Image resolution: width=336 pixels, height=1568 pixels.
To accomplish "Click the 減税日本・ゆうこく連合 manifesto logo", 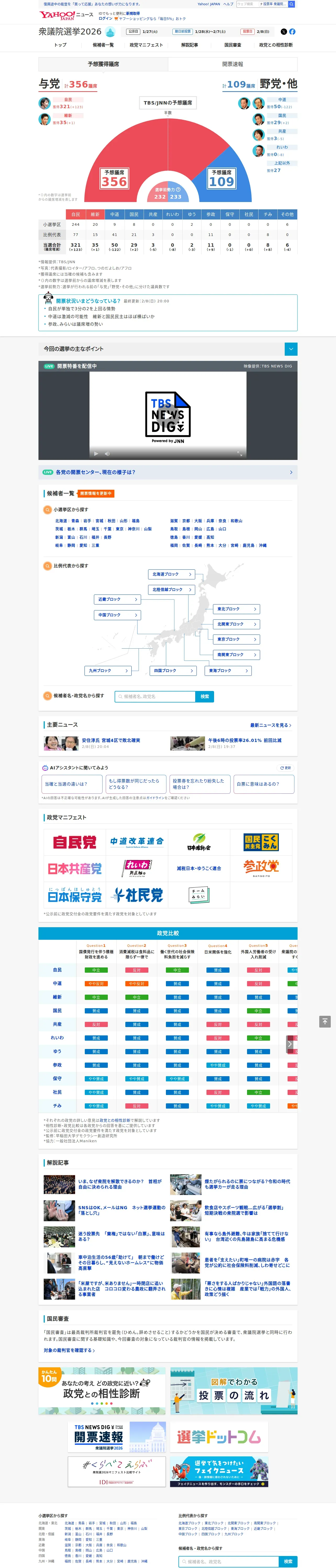I will (x=199, y=869).
